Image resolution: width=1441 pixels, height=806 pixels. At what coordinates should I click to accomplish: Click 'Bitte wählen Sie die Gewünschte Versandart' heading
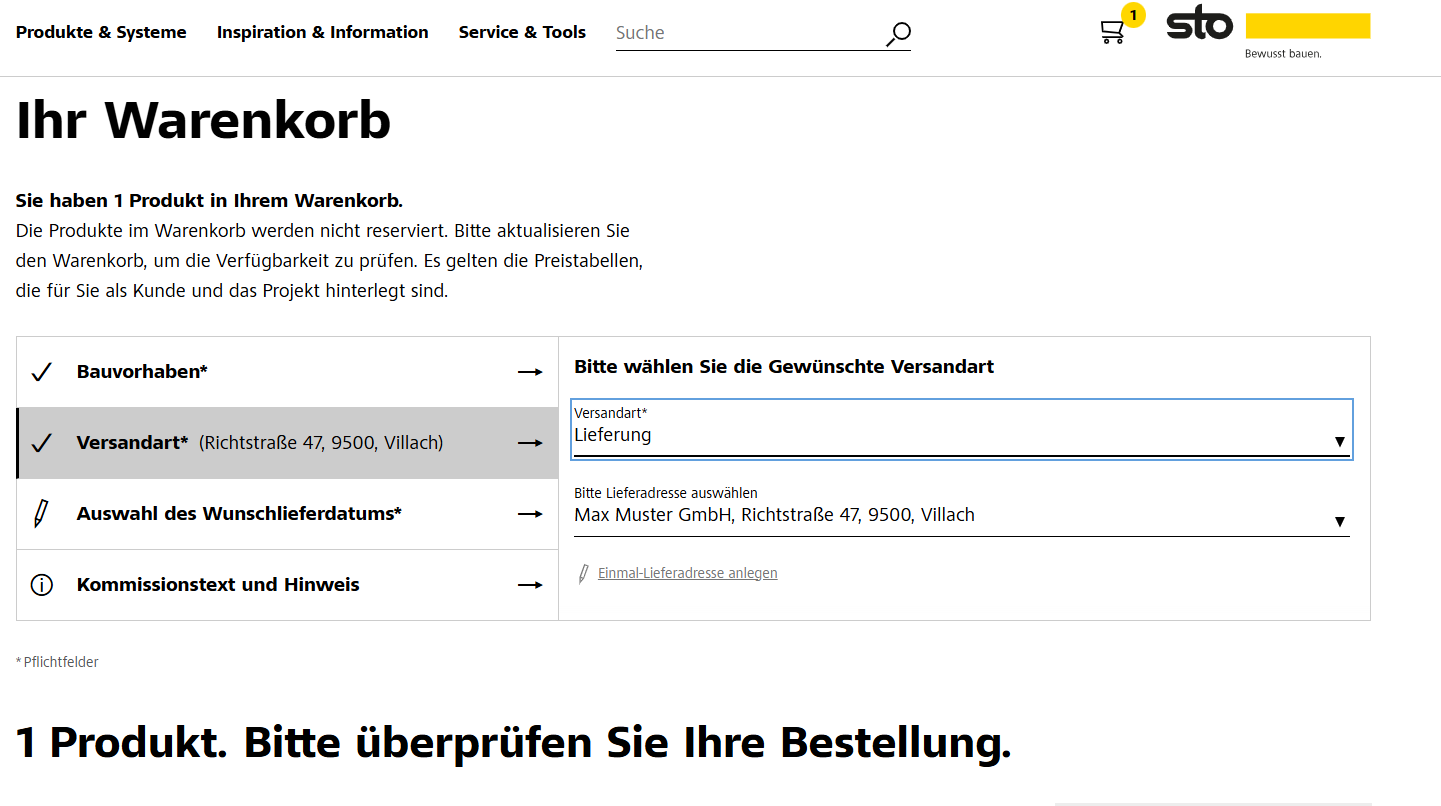pos(784,367)
